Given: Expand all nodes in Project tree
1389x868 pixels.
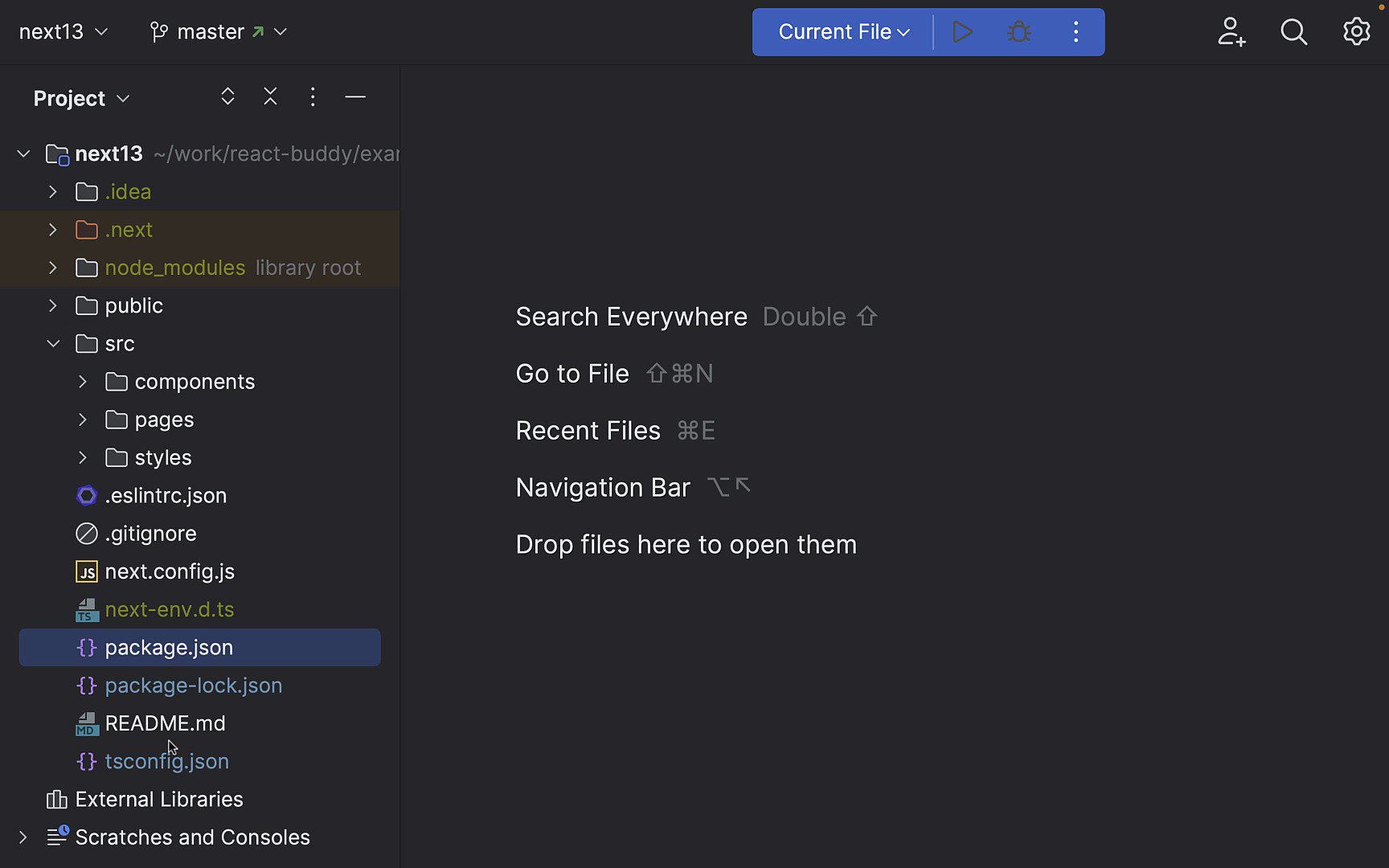Looking at the screenshot, I should 227,96.
